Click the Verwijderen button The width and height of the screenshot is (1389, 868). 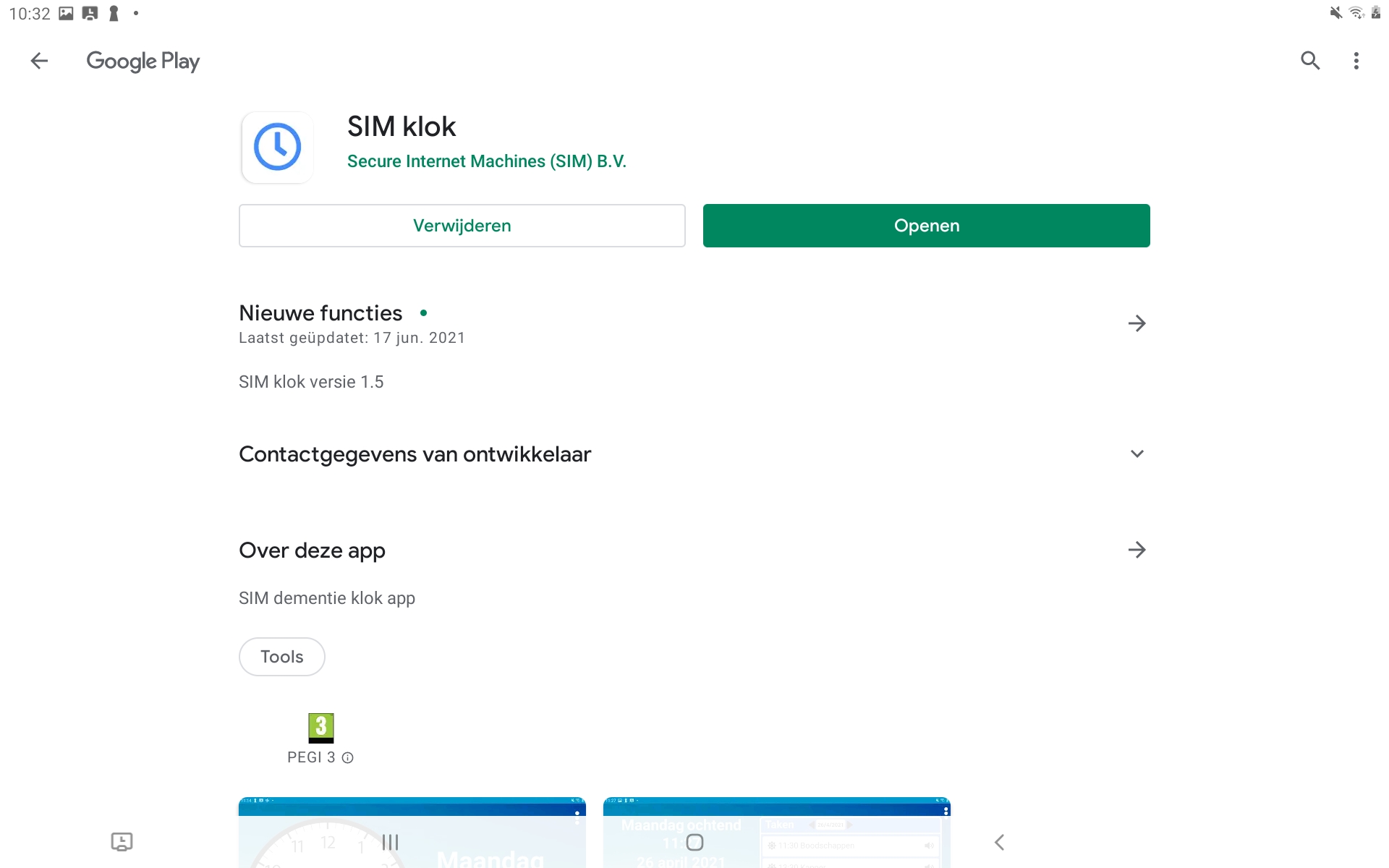[462, 226]
